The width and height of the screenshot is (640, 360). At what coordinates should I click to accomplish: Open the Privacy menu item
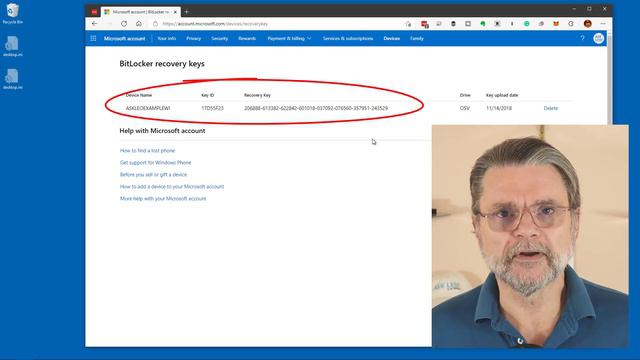point(193,38)
